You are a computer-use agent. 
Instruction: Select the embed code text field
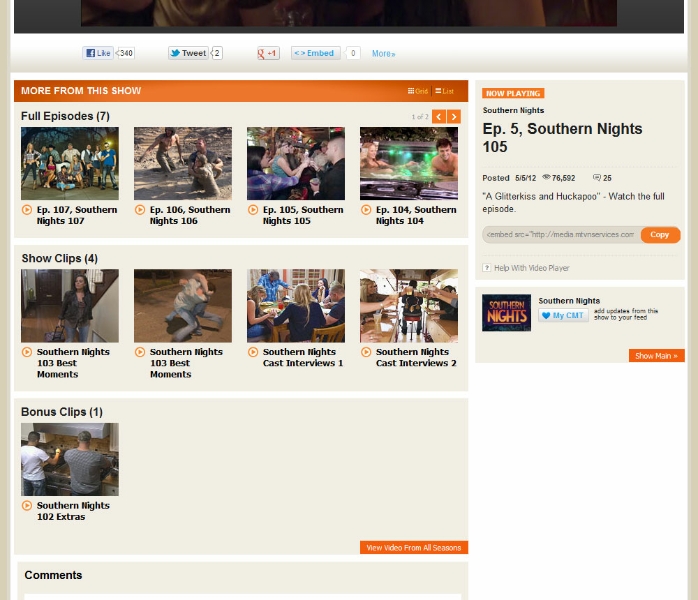(560, 235)
